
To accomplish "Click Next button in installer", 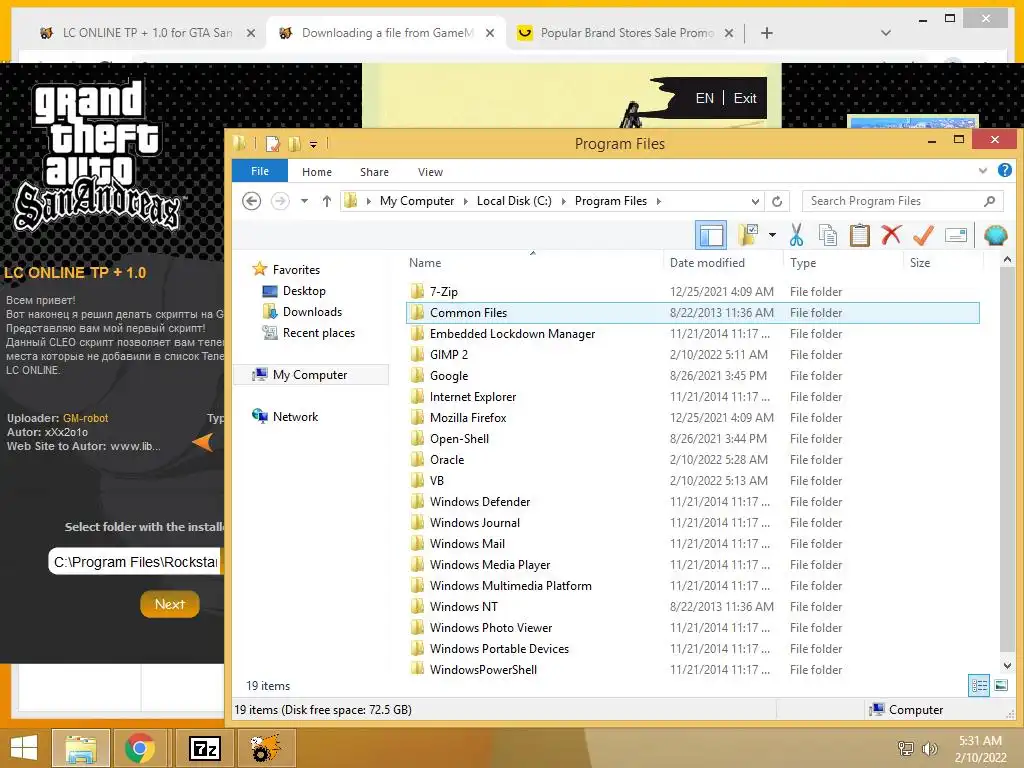I will pyautogui.click(x=170, y=604).
